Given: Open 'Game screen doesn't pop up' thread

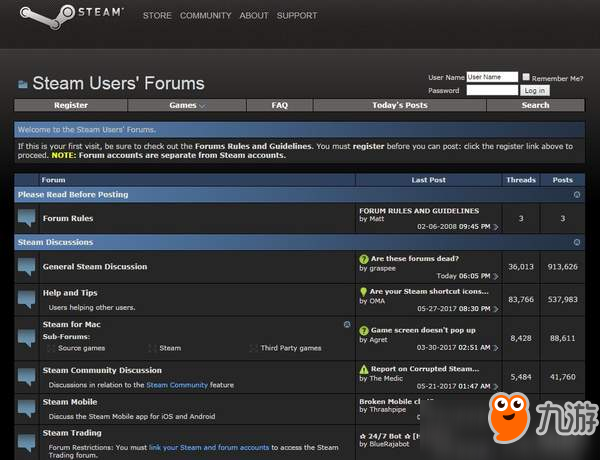Looking at the screenshot, I should [423, 330].
